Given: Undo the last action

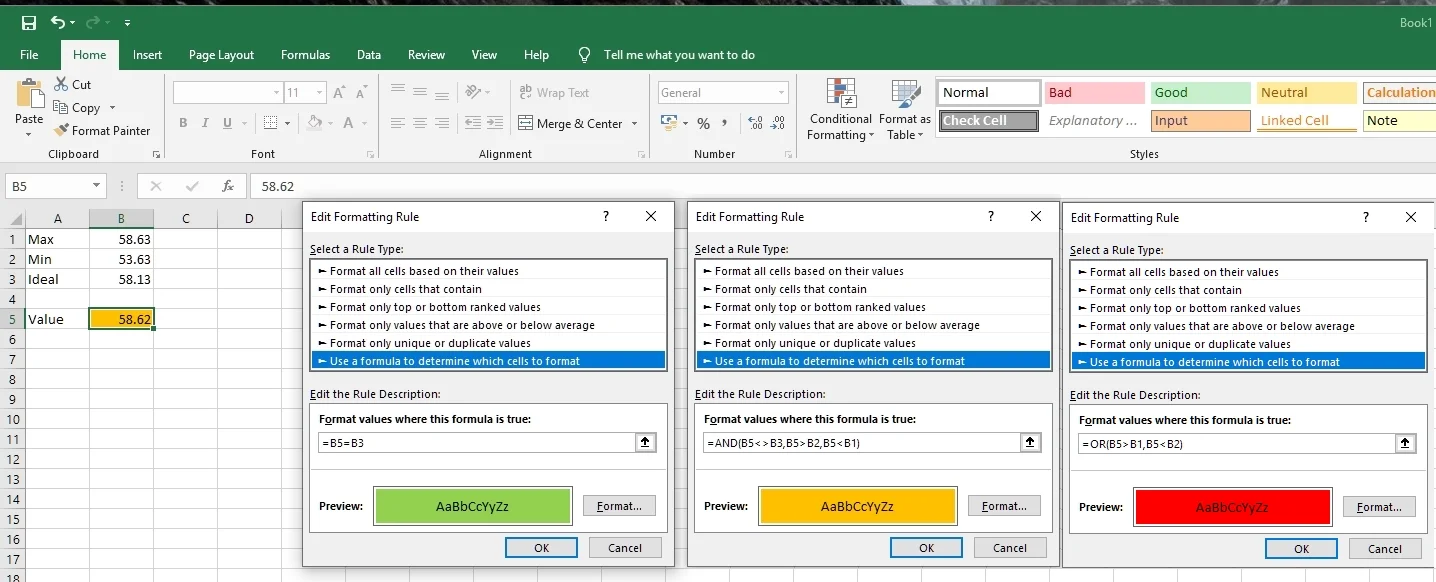Looking at the screenshot, I should [58, 22].
